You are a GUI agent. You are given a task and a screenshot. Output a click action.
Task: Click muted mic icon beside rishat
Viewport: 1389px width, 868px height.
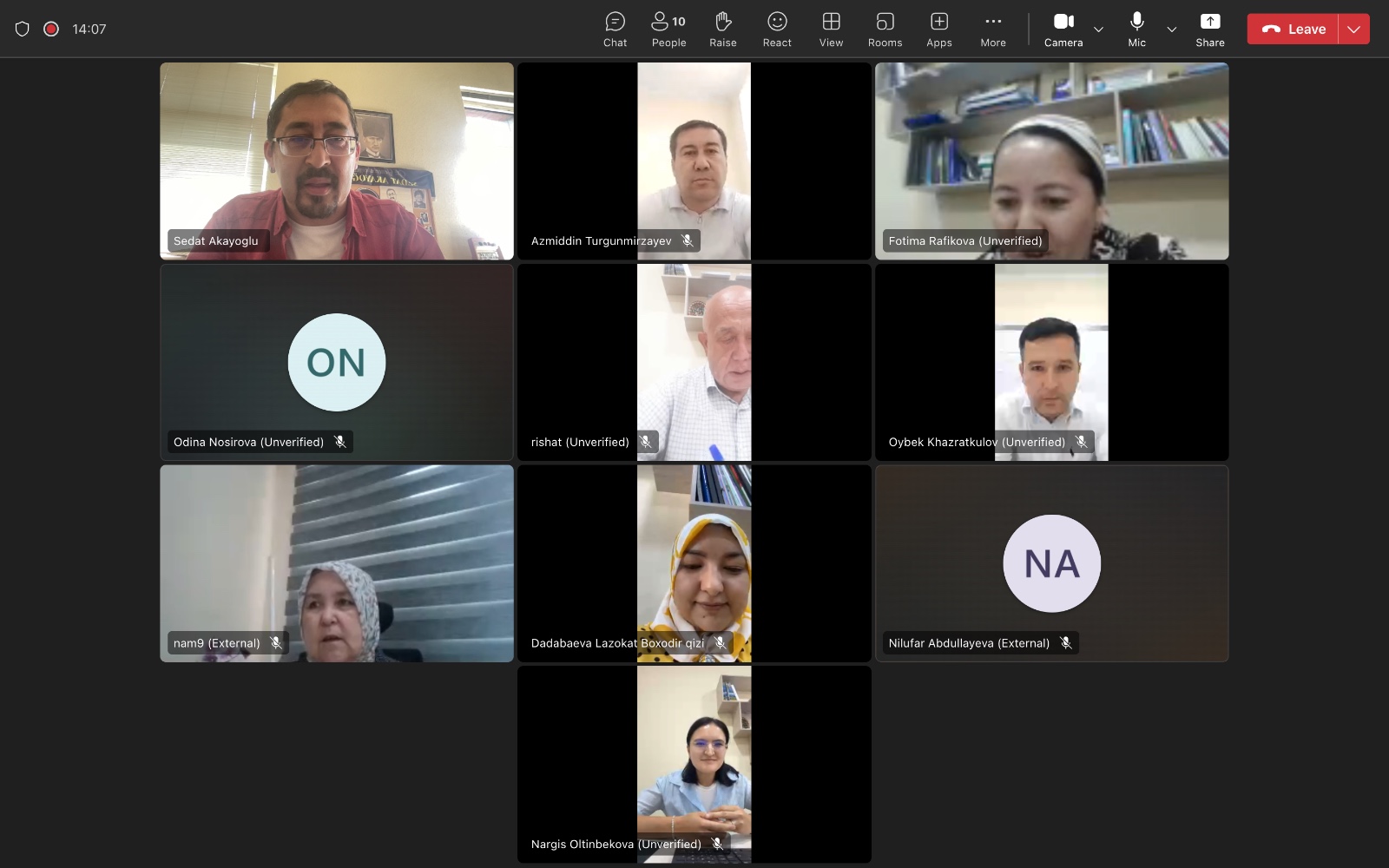[646, 442]
